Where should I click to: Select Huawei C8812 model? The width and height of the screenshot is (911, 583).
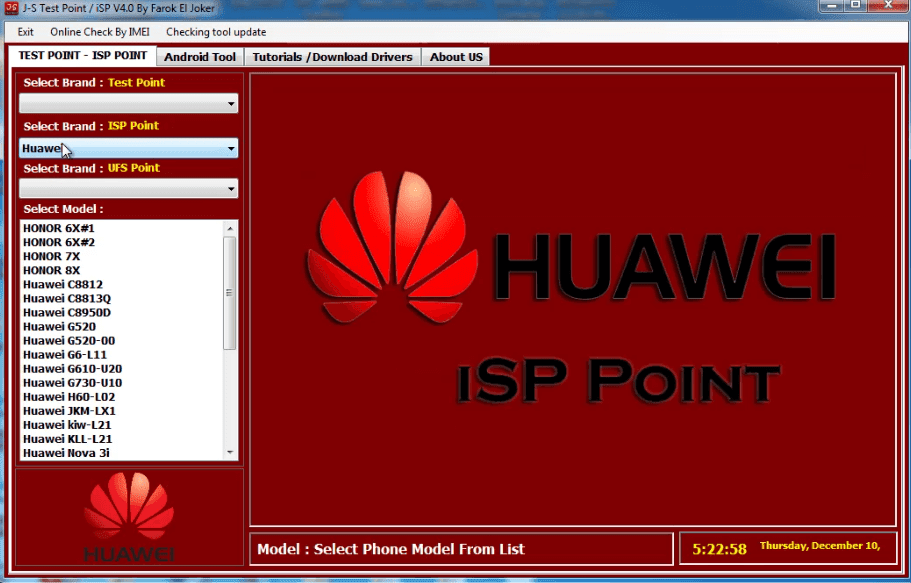[63, 284]
